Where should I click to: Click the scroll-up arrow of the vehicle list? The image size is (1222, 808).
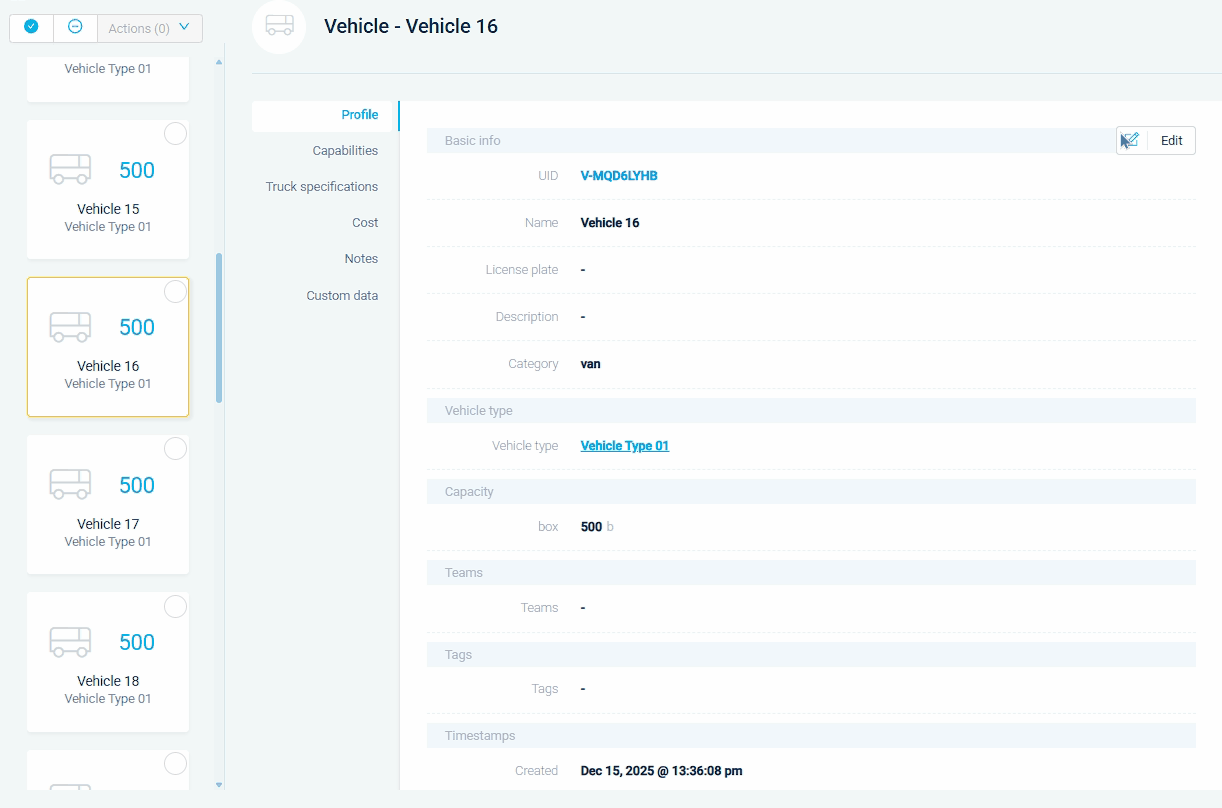[x=219, y=62]
